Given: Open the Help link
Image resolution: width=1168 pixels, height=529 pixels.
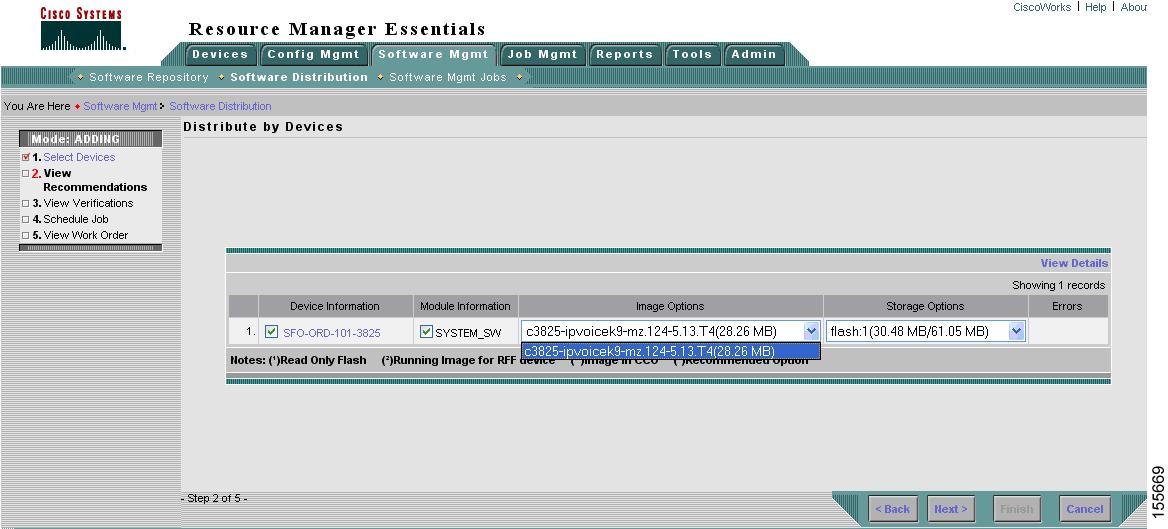Looking at the screenshot, I should 1095,7.
